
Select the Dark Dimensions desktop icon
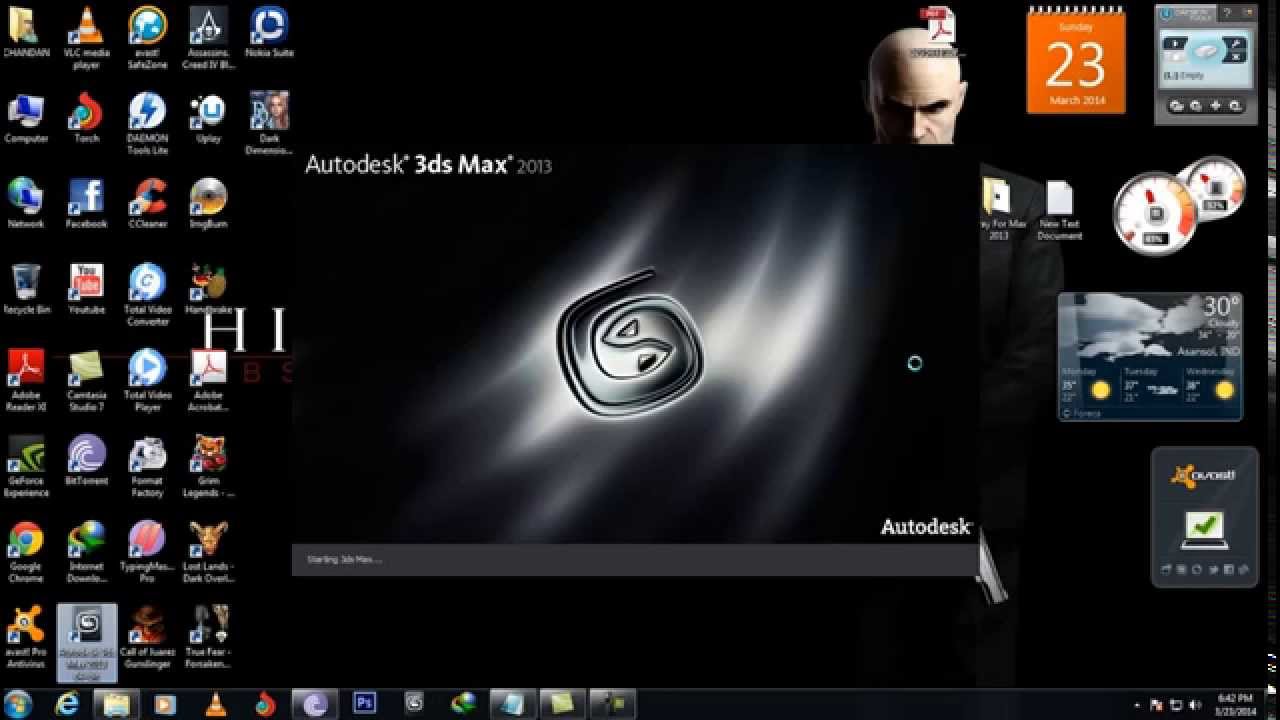tap(269, 124)
